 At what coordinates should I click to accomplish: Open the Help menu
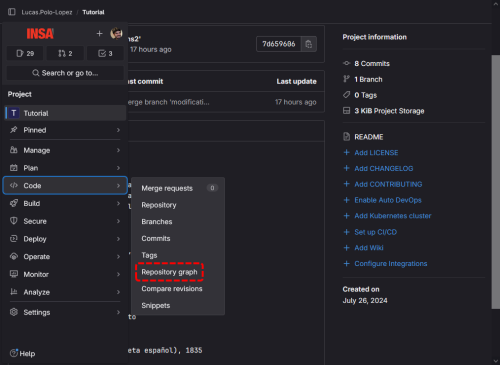(x=22, y=353)
